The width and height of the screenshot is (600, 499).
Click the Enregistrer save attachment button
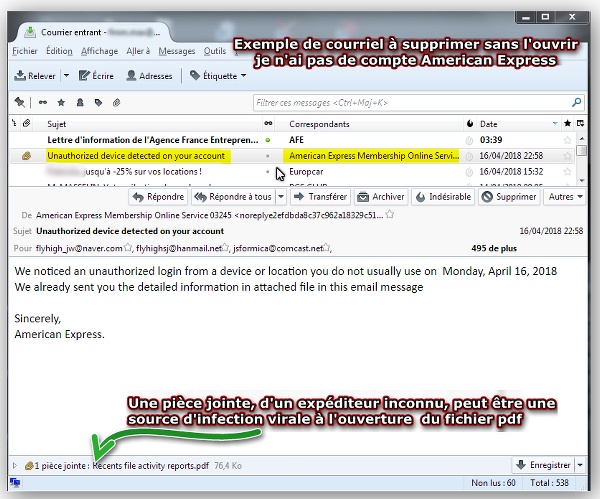pyautogui.click(x=543, y=465)
